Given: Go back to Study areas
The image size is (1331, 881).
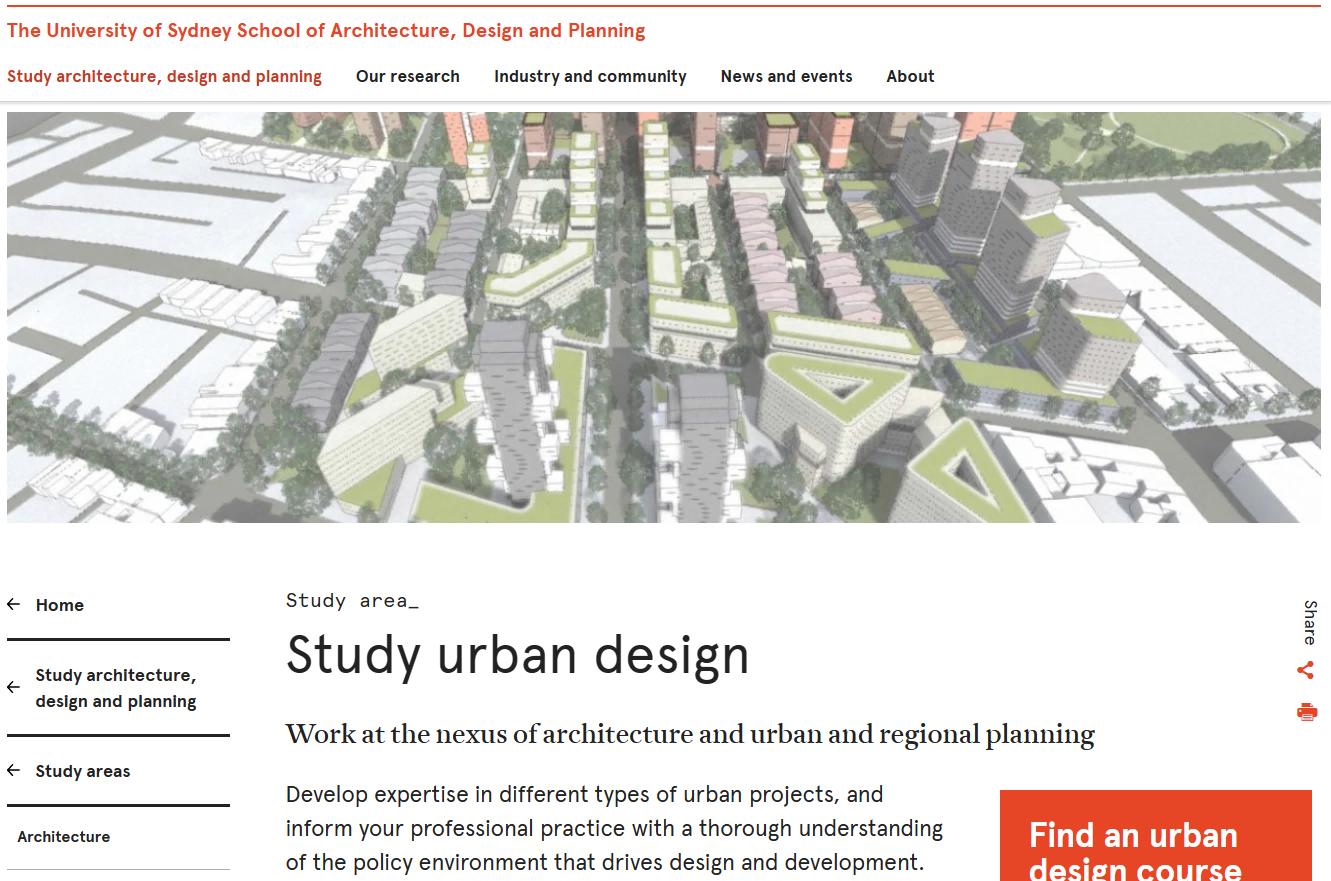Looking at the screenshot, I should click(83, 771).
